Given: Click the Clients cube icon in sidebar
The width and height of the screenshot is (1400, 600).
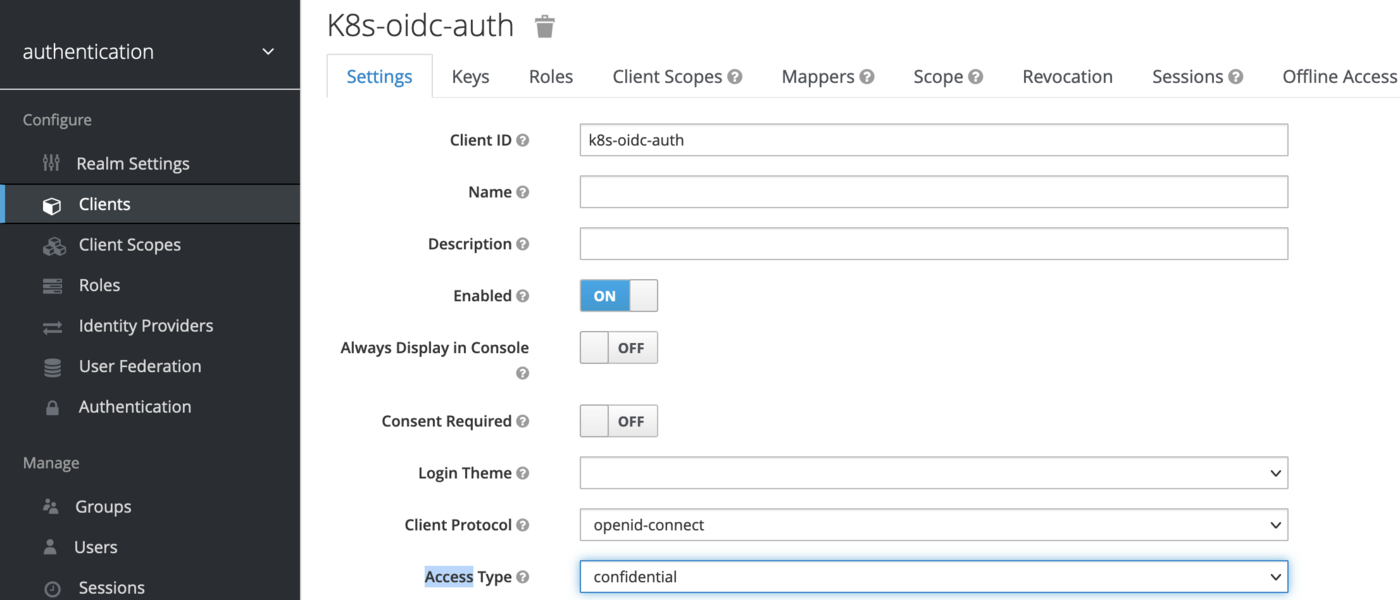Looking at the screenshot, I should point(51,203).
